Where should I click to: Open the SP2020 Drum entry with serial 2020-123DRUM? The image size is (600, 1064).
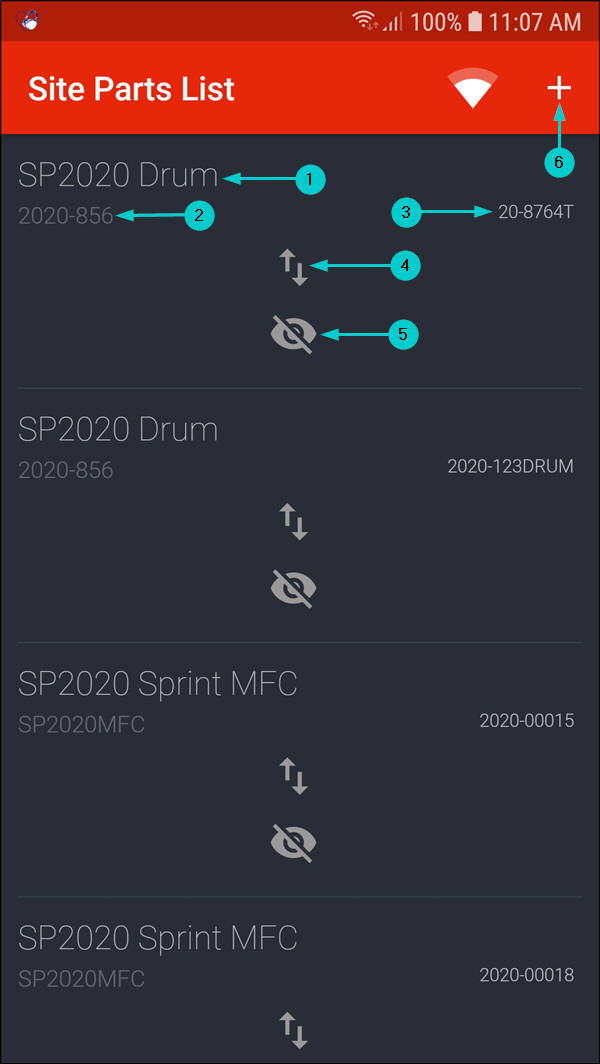point(118,430)
